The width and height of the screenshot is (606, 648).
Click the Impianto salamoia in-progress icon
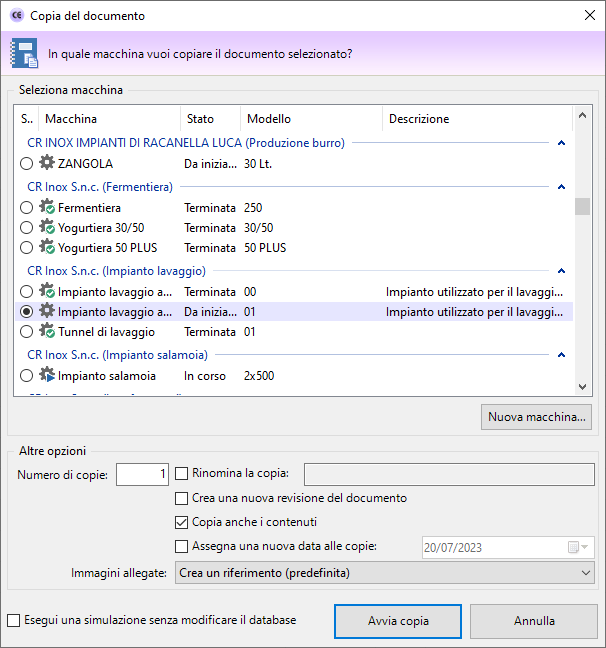[46, 376]
